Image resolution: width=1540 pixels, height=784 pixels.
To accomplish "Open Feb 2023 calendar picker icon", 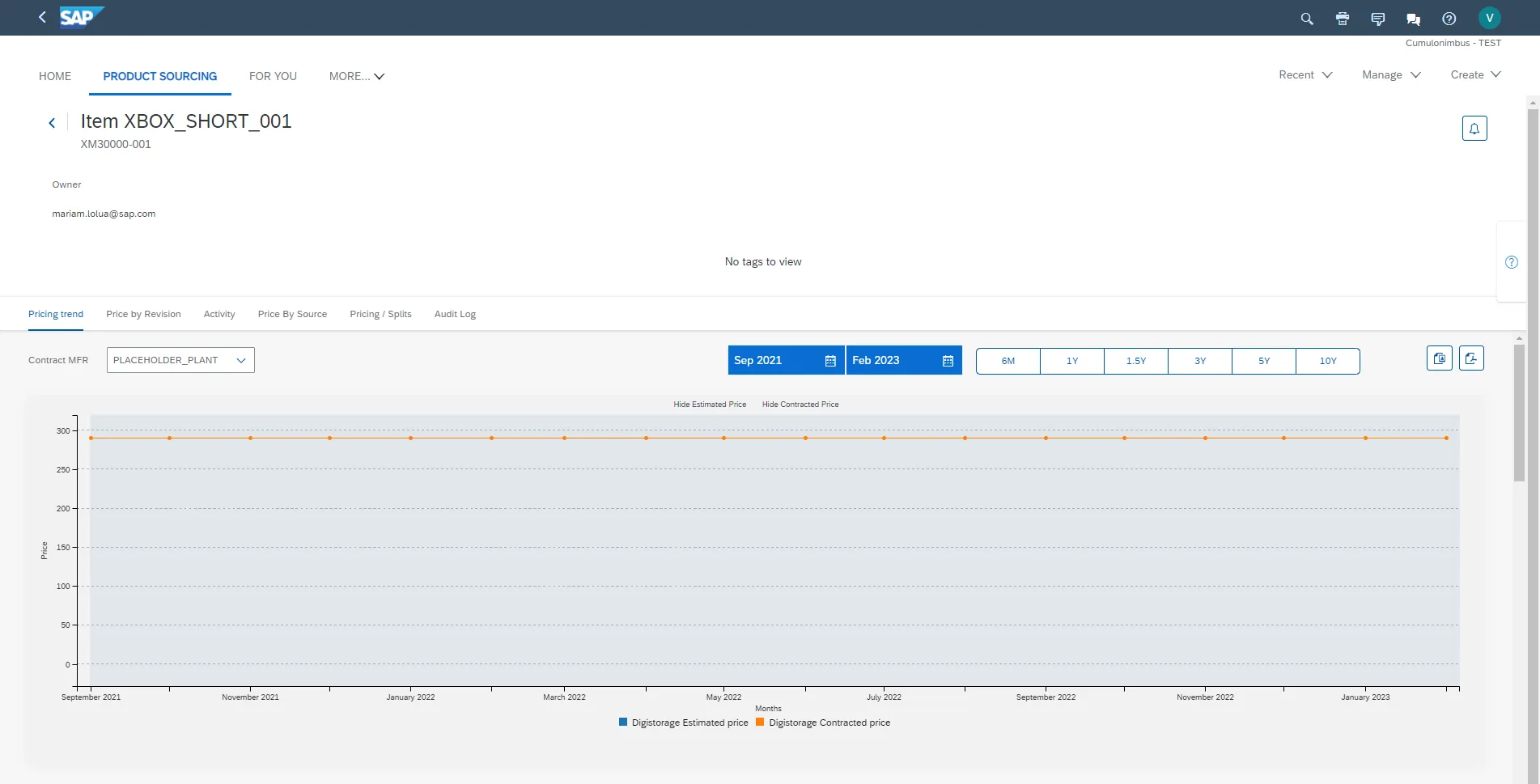I will [x=948, y=361].
